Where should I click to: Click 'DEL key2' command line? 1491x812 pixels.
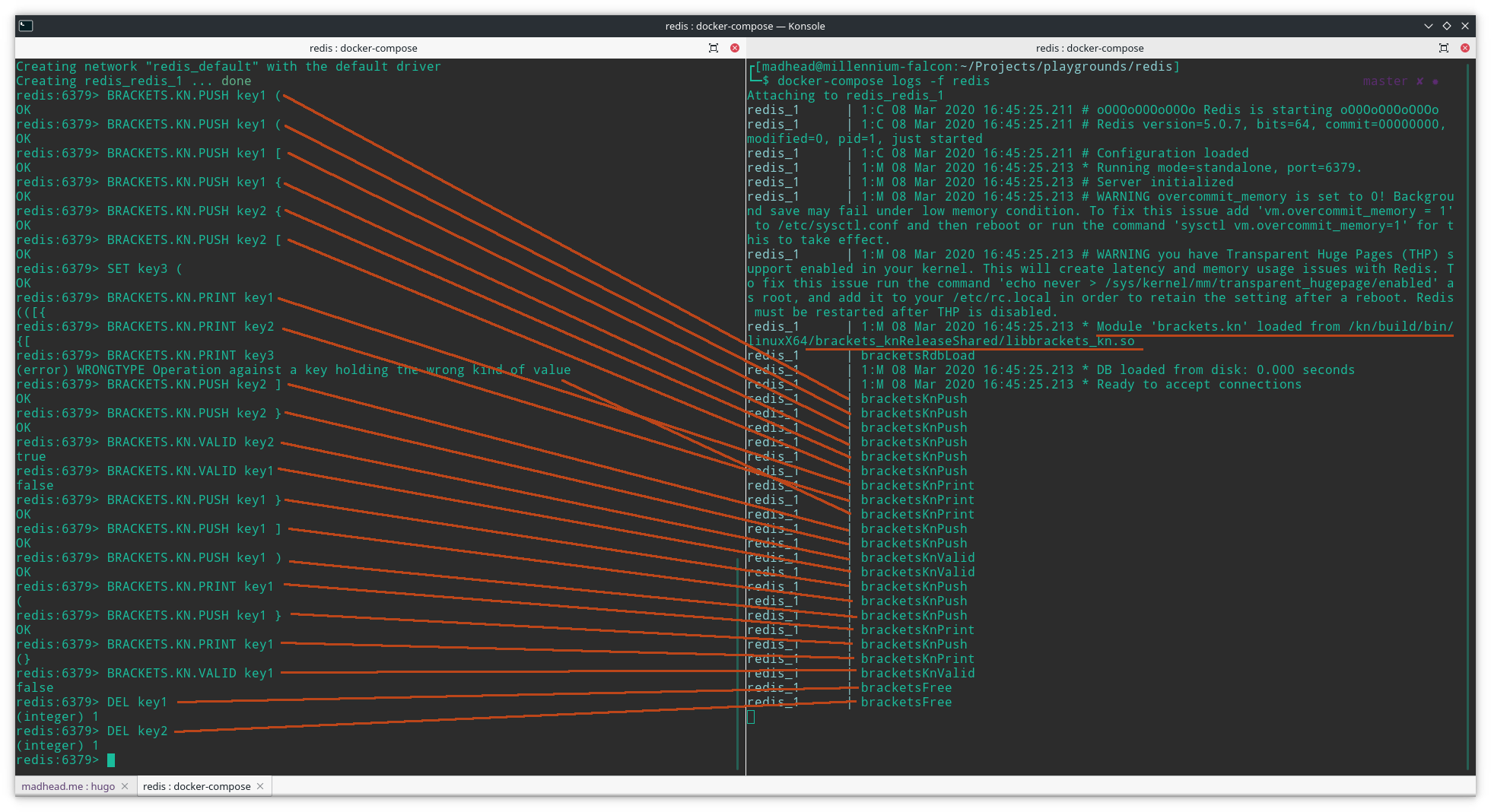point(137,731)
